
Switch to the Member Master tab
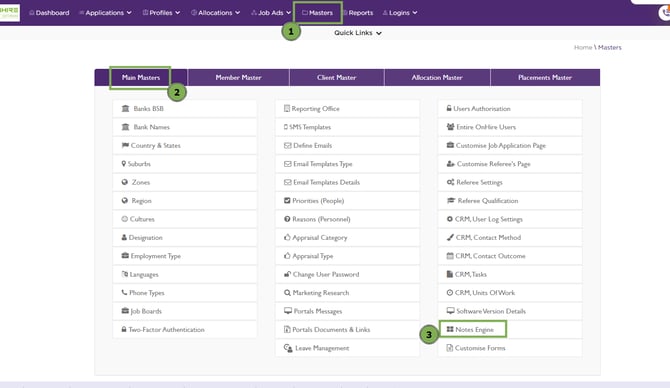pyautogui.click(x=238, y=77)
